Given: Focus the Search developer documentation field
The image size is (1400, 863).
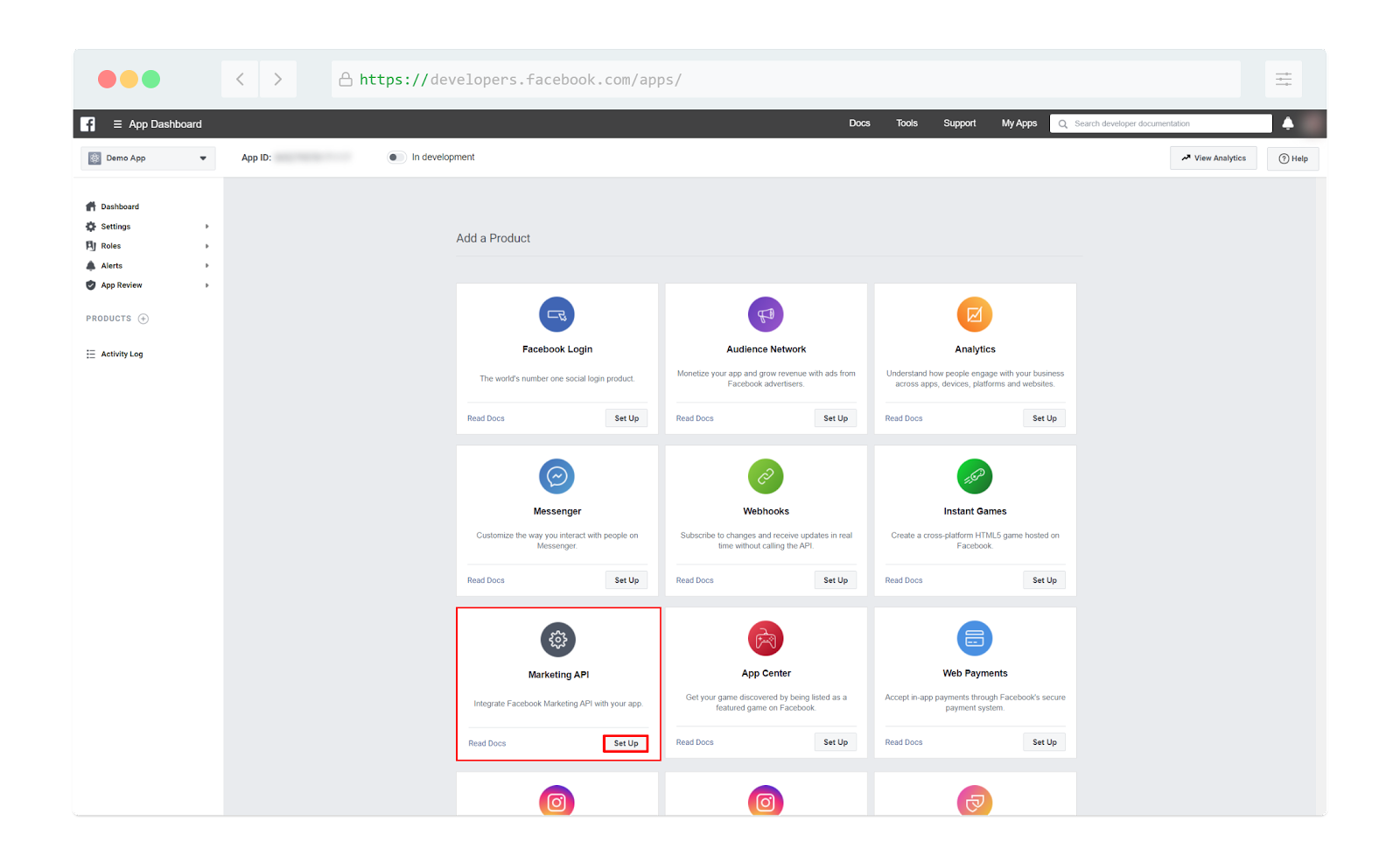Looking at the screenshot, I should [1161, 123].
